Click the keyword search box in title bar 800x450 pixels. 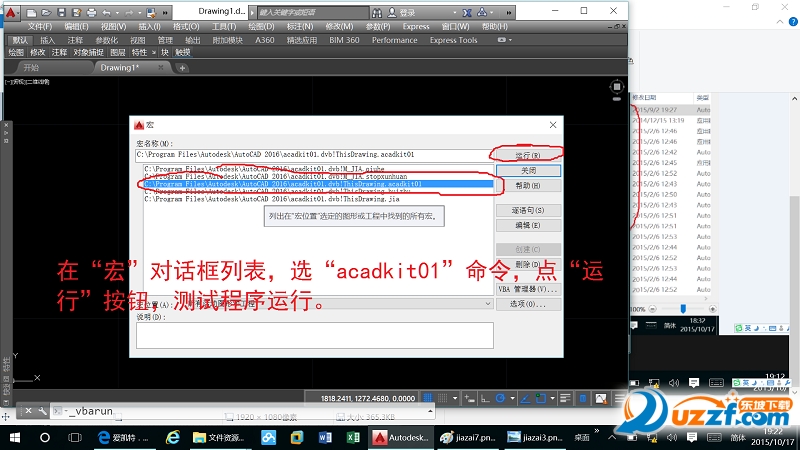pos(313,12)
